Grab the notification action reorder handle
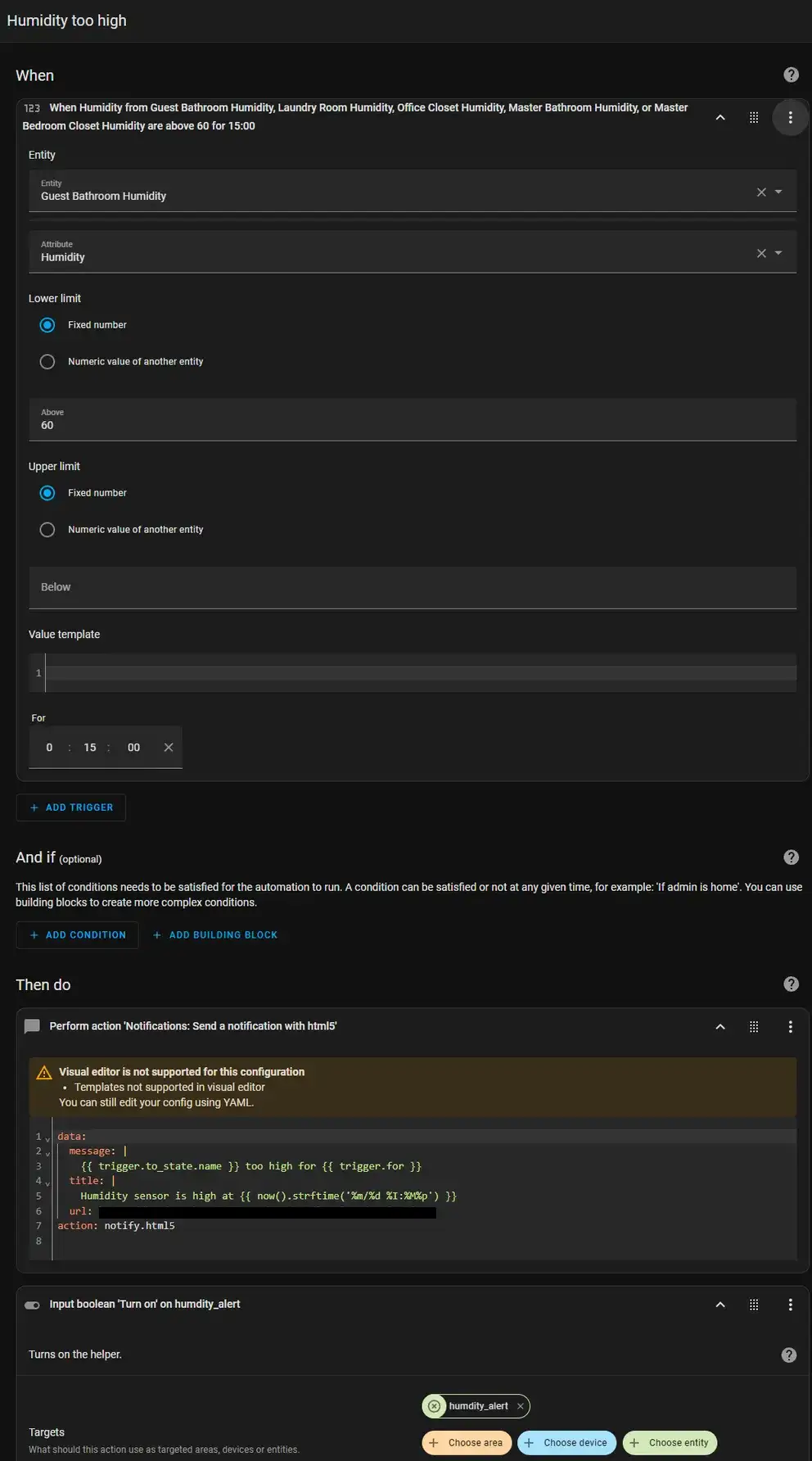Image resolution: width=812 pixels, height=1461 pixels. (754, 1026)
